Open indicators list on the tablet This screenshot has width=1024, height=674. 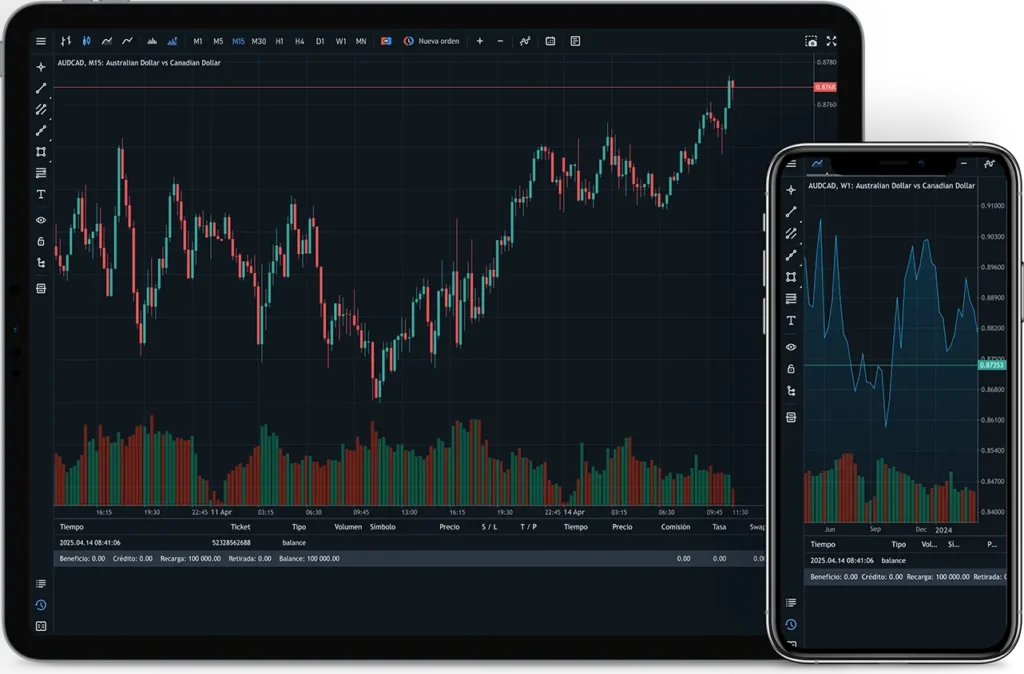pos(525,41)
